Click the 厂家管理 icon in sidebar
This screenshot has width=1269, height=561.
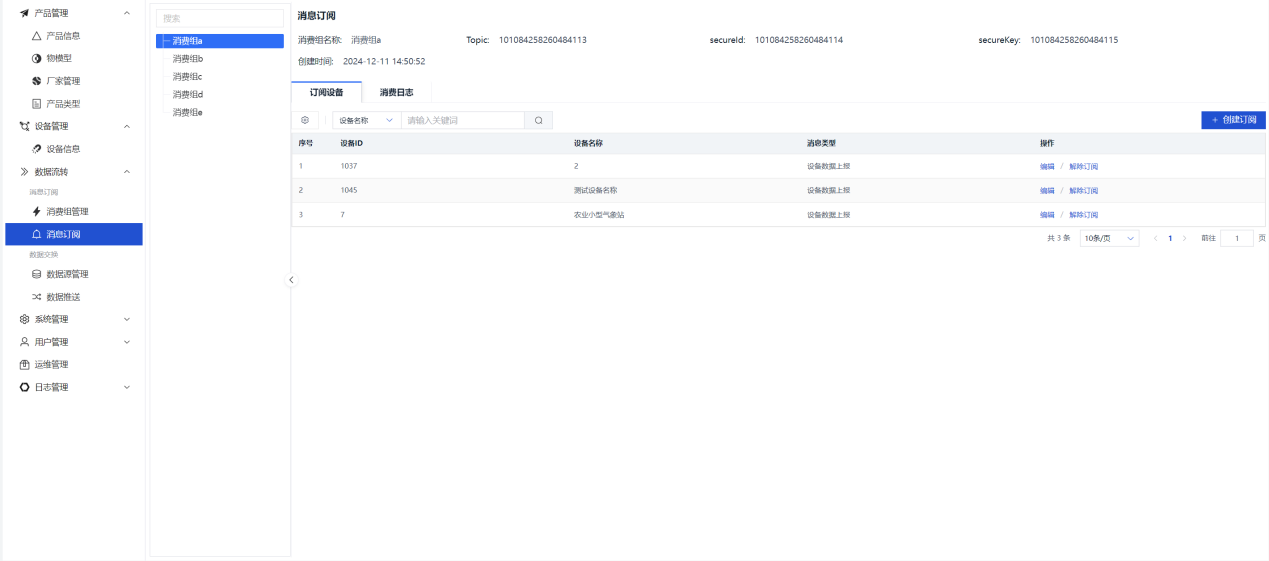37,81
